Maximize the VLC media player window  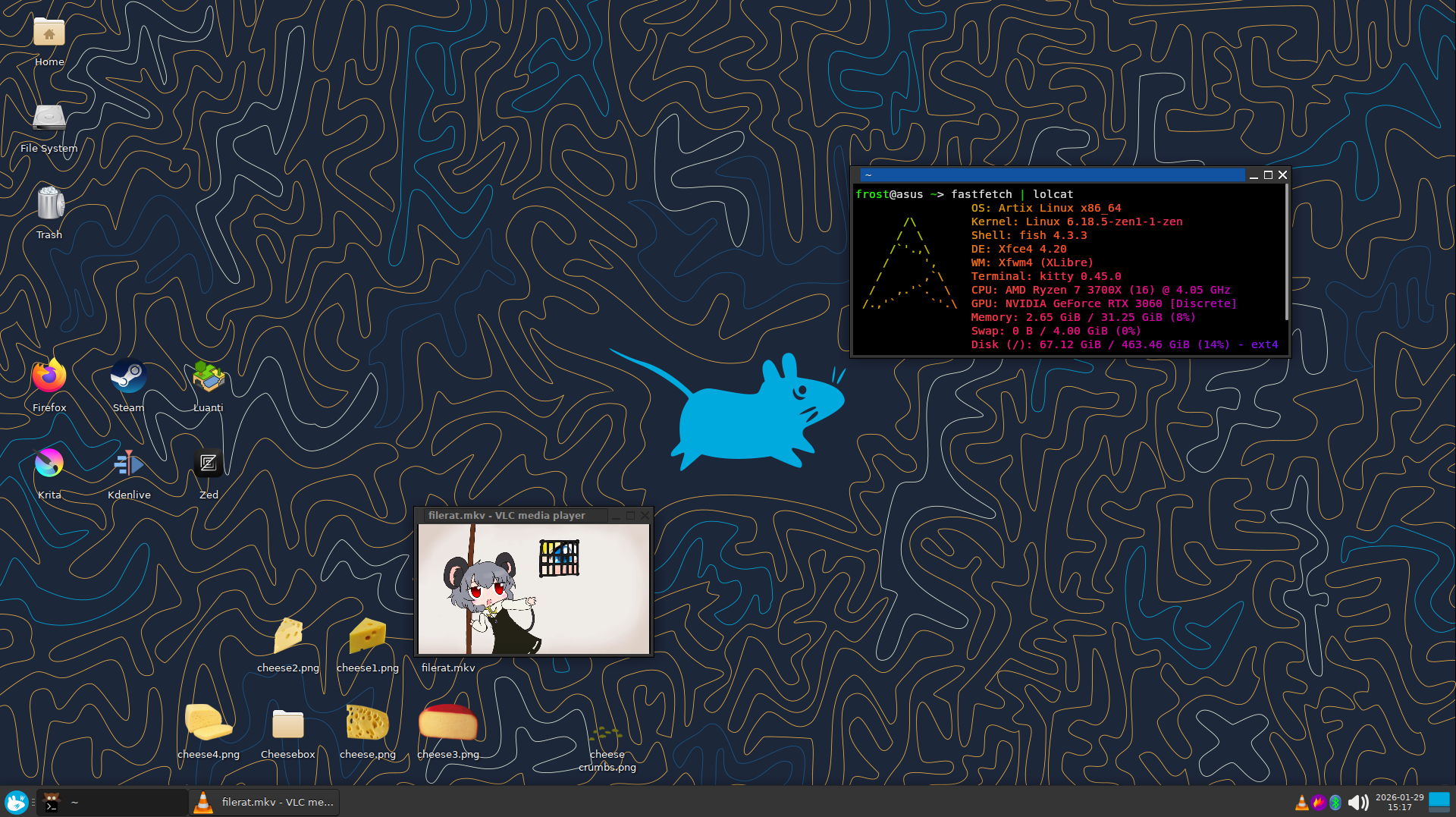point(630,515)
